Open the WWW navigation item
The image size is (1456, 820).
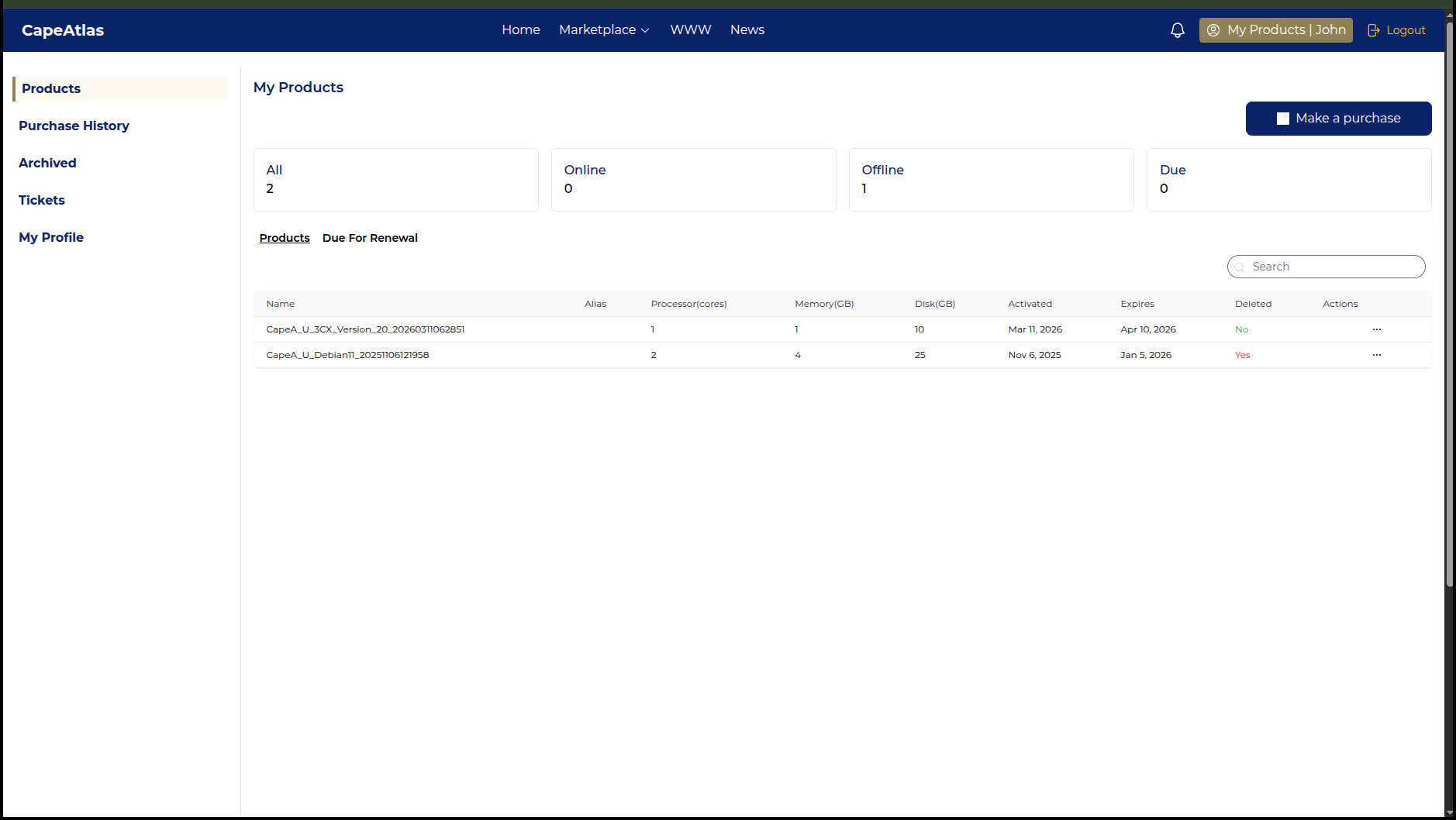691,29
